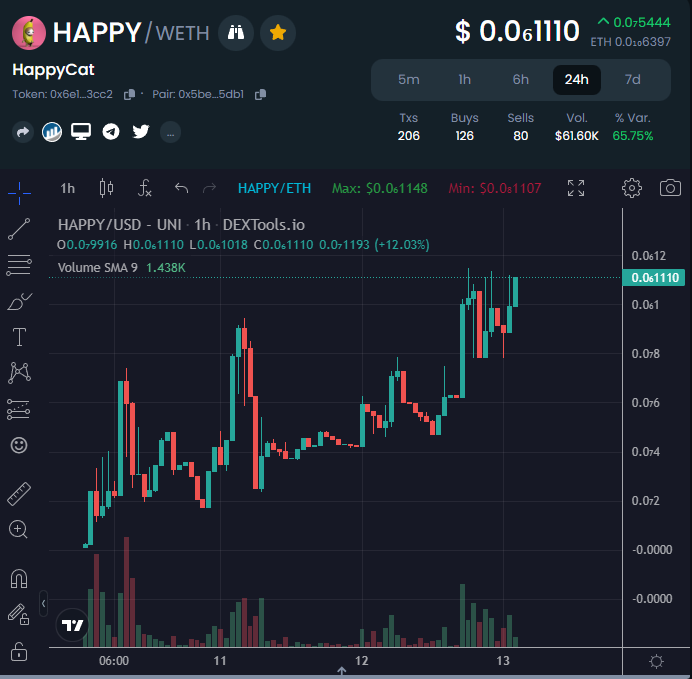Viewport: 692px width, 679px height.
Task: Collapse the drawing toolbar arrow
Action: pos(43,603)
